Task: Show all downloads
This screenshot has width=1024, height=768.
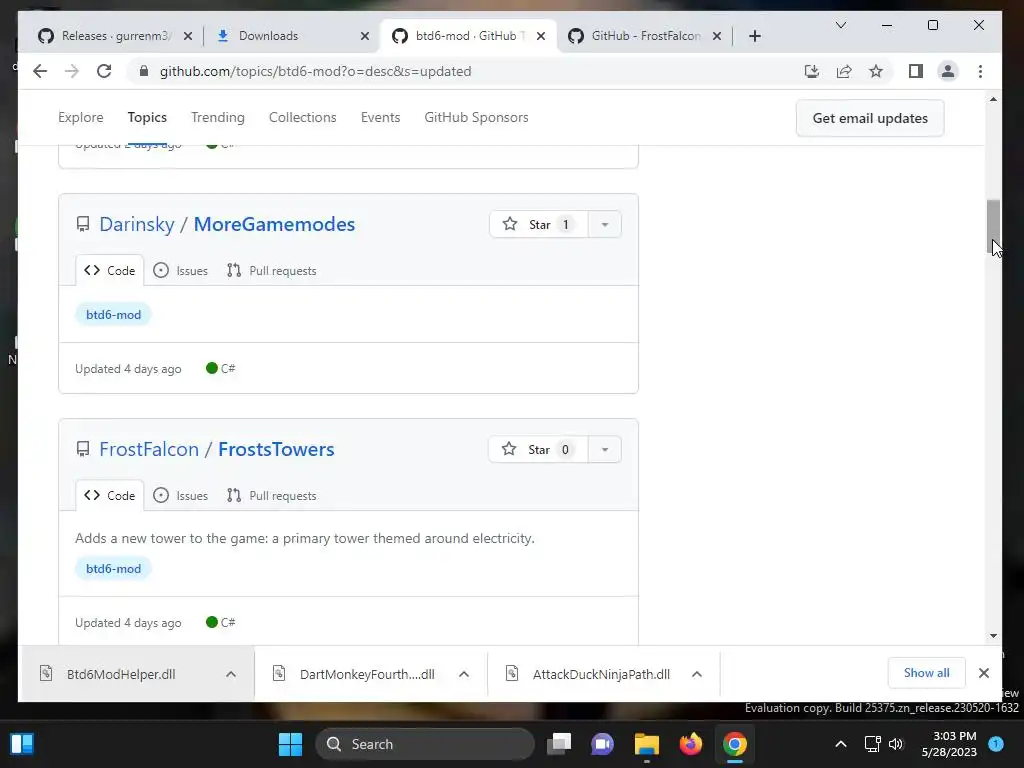Action: pos(926,673)
